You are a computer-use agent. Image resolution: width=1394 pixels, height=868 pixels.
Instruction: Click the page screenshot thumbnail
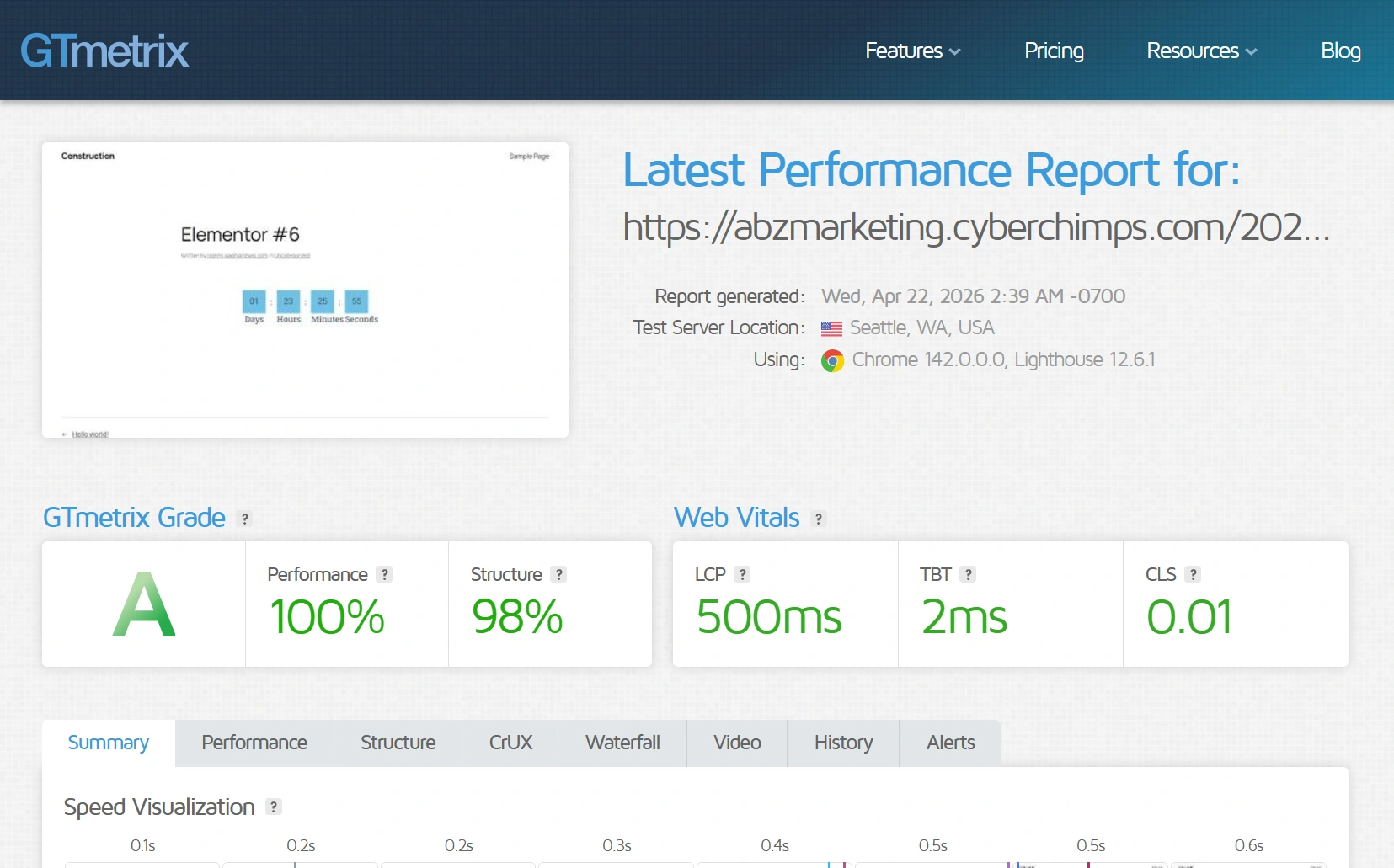[x=305, y=290]
